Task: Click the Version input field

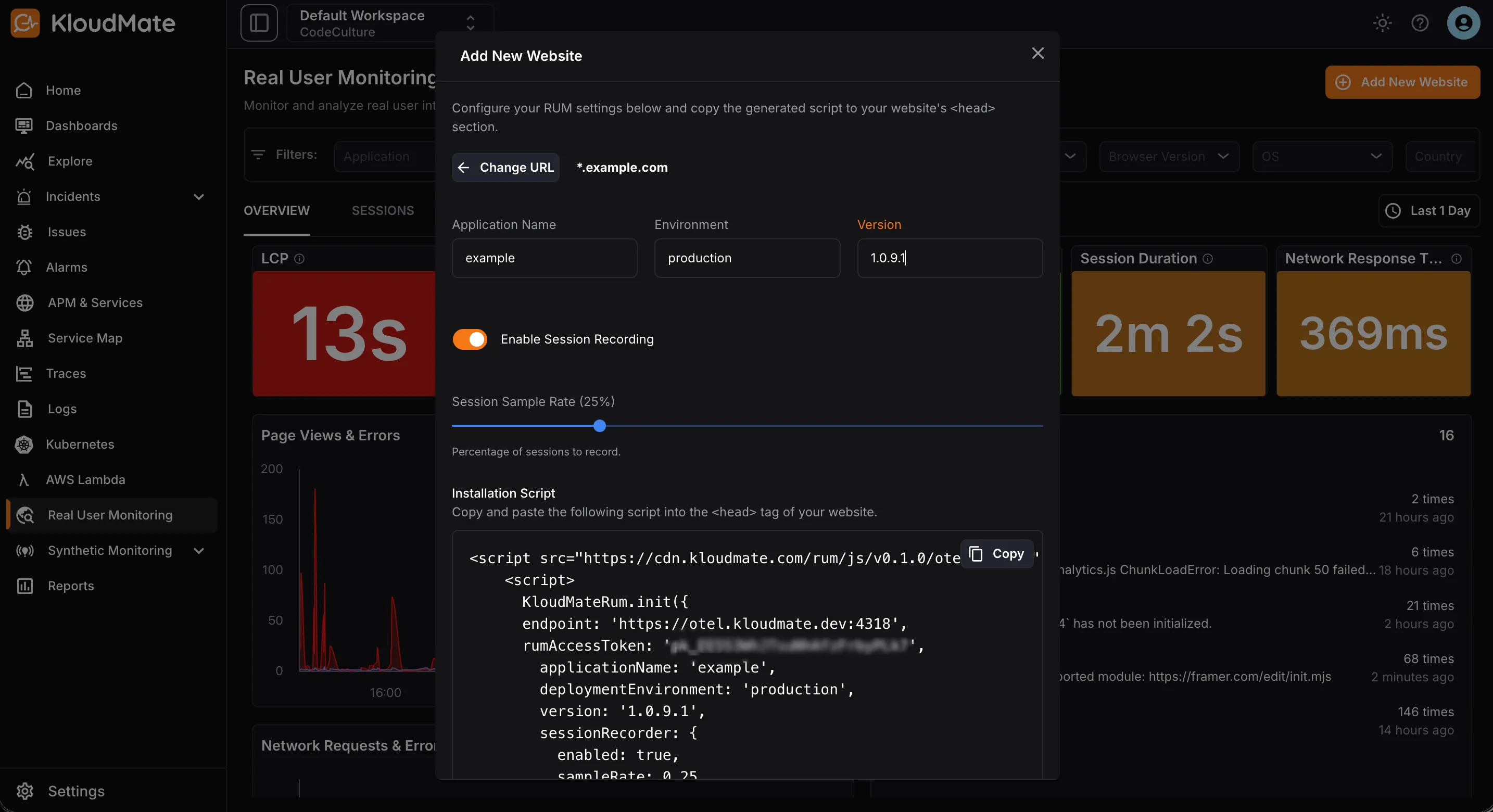Action: pyautogui.click(x=950, y=258)
